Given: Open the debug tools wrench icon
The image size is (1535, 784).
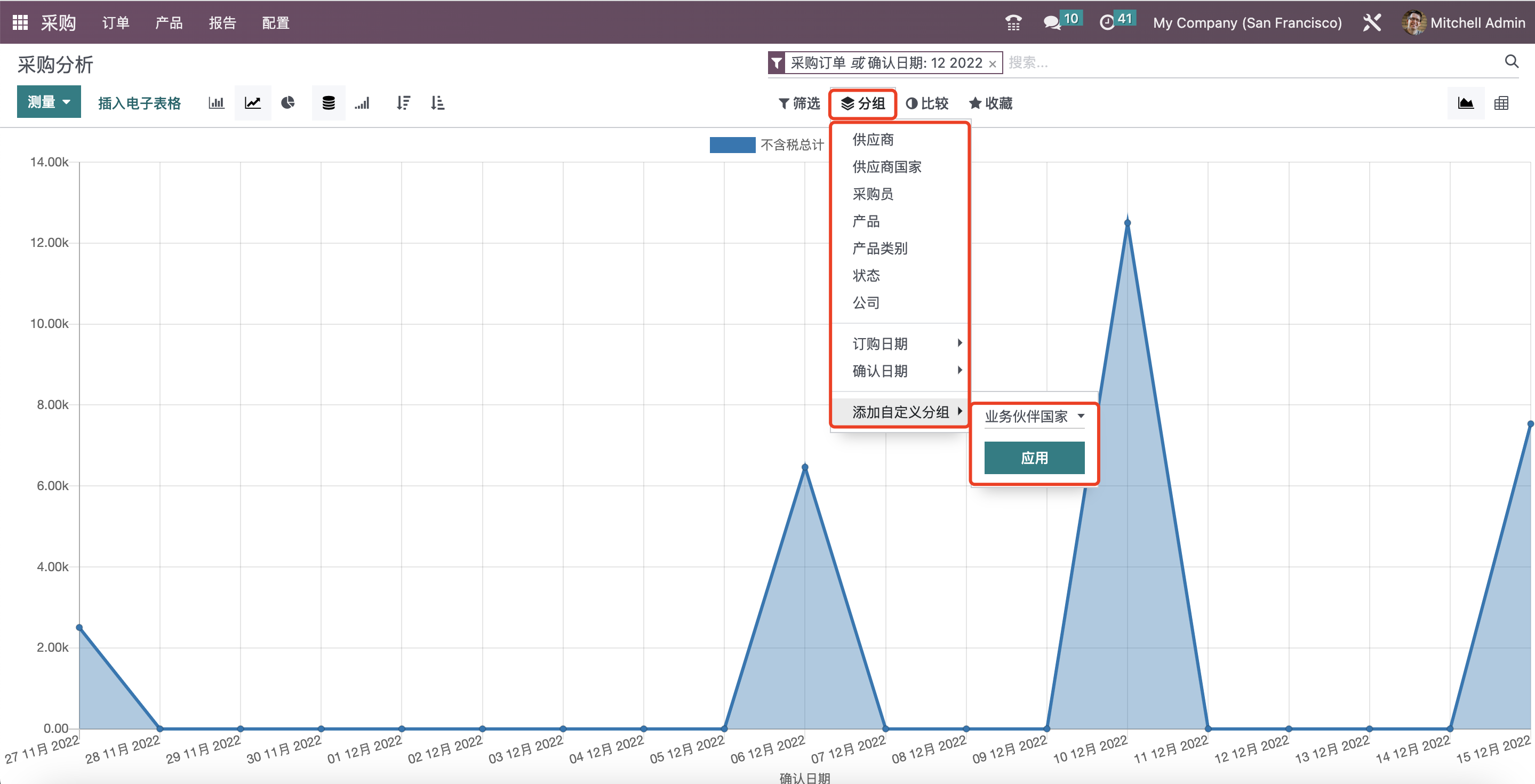Looking at the screenshot, I should click(1372, 22).
